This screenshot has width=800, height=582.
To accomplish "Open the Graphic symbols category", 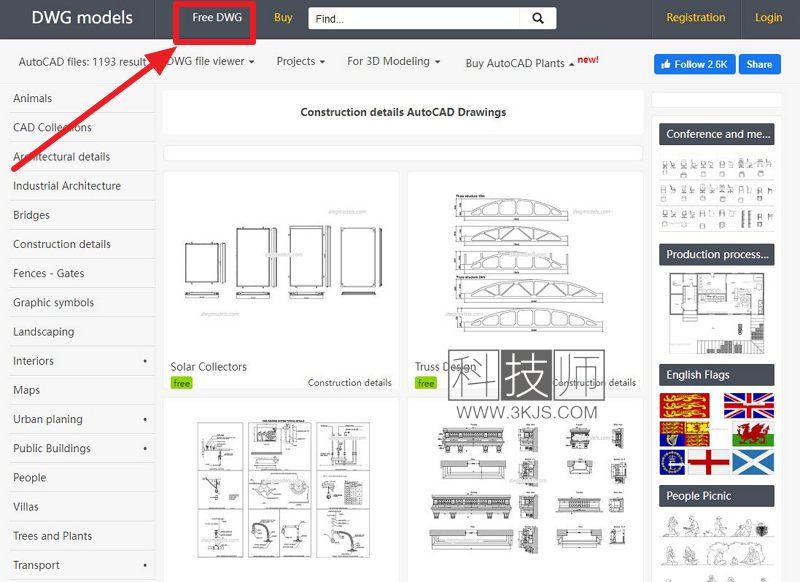I will click(x=54, y=302).
